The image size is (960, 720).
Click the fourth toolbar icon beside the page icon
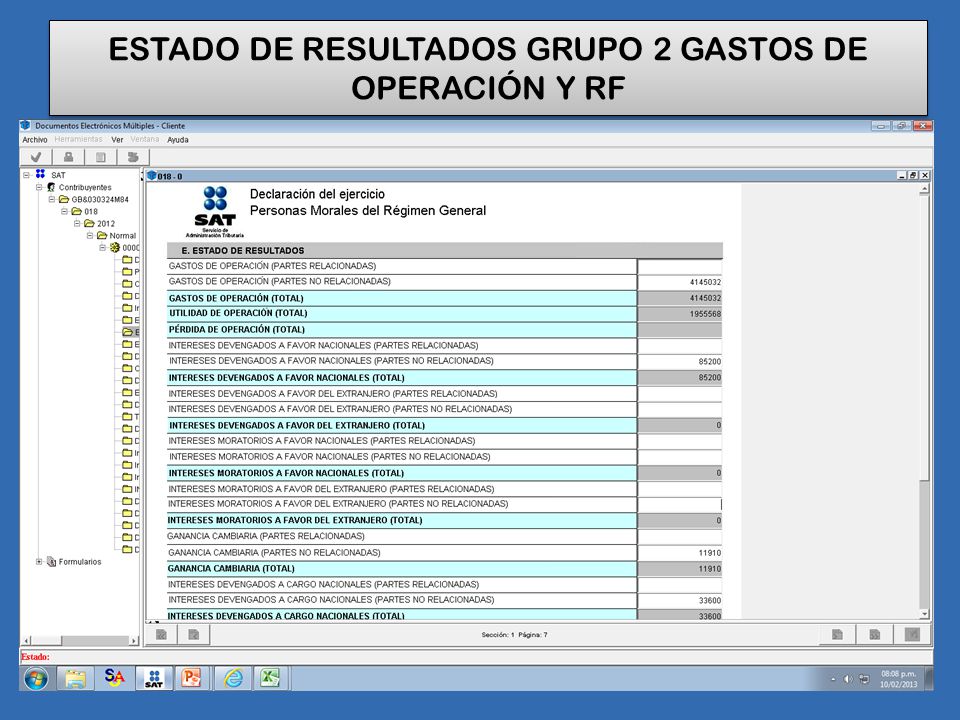pyautogui.click(x=132, y=157)
